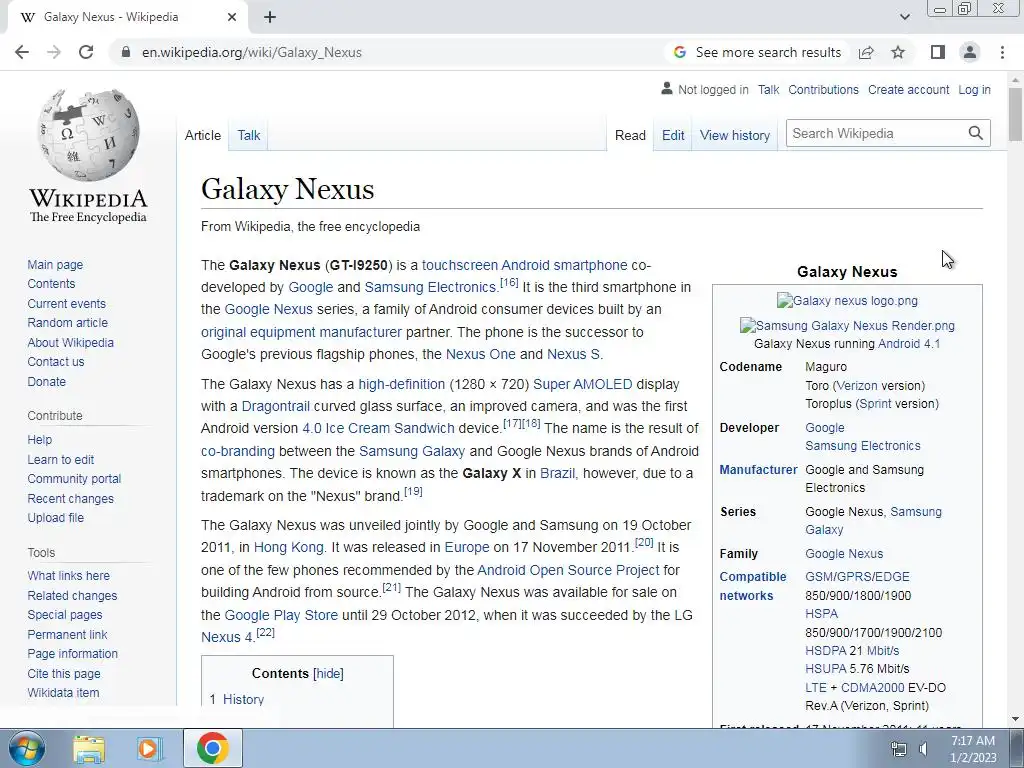Open the Contributions link
Screen dimensions: 1024x768
coord(823,89)
